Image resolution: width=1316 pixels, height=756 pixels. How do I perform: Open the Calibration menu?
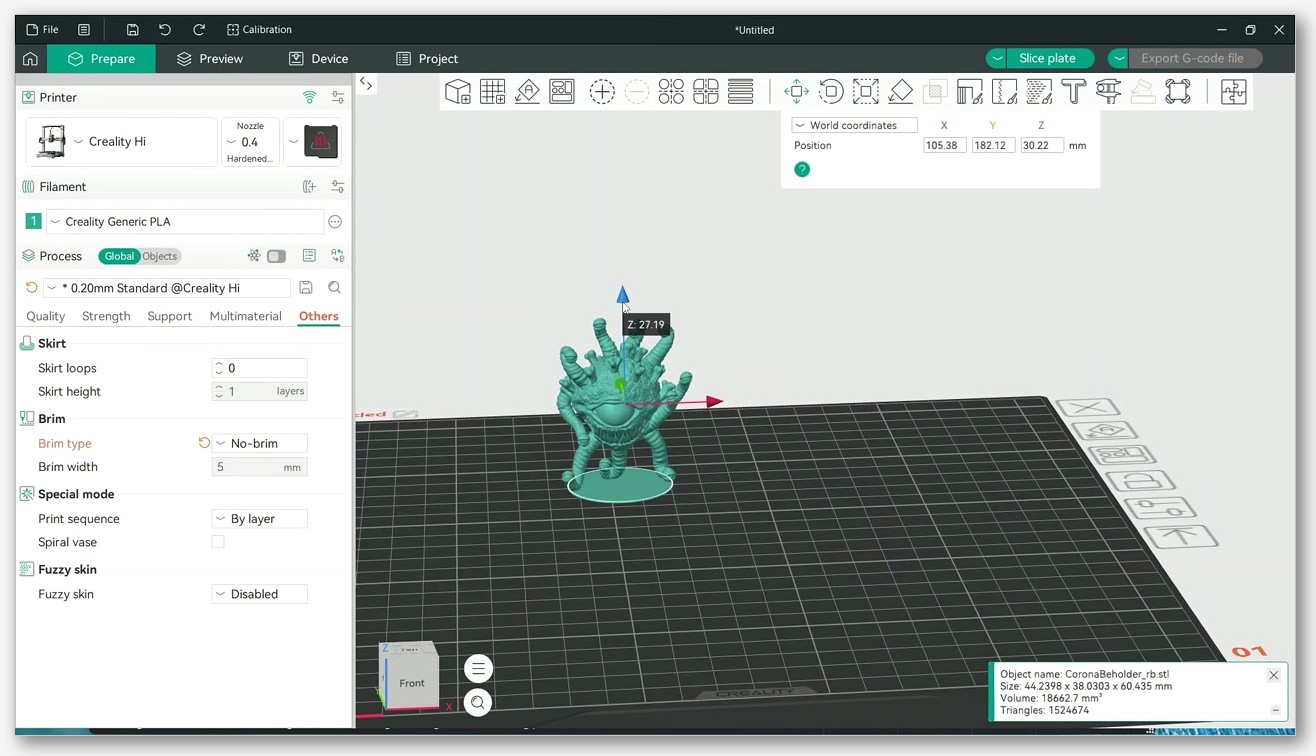pyautogui.click(x=259, y=30)
